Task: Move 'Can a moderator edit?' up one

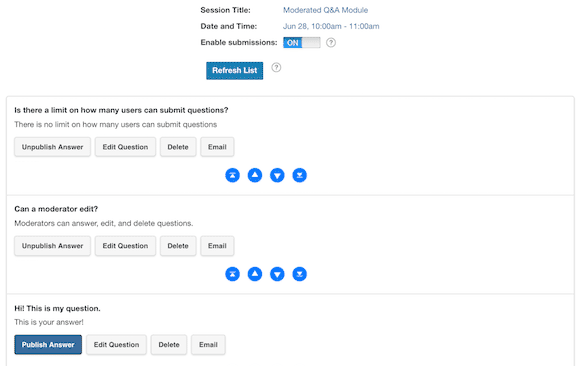Action: click(x=255, y=274)
